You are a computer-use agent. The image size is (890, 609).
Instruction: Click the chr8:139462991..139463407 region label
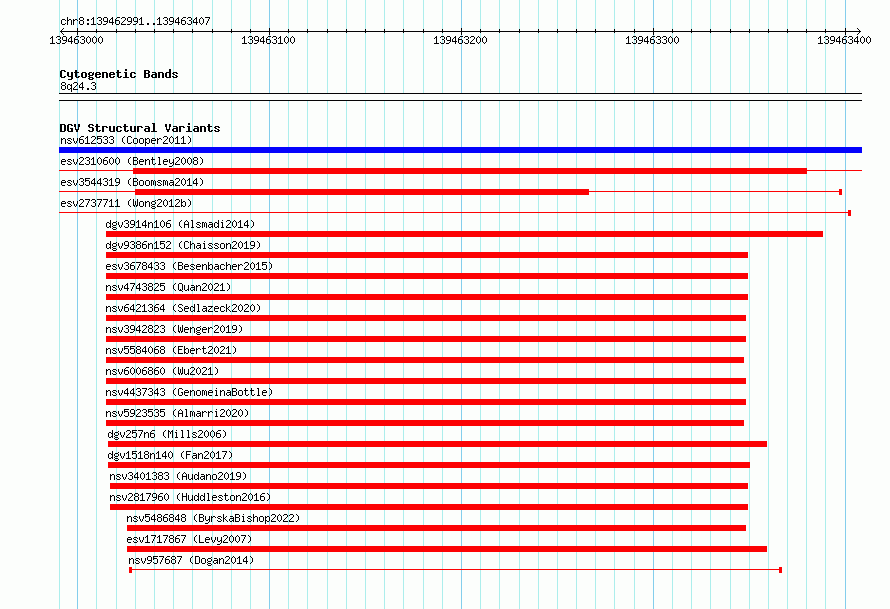(135, 21)
